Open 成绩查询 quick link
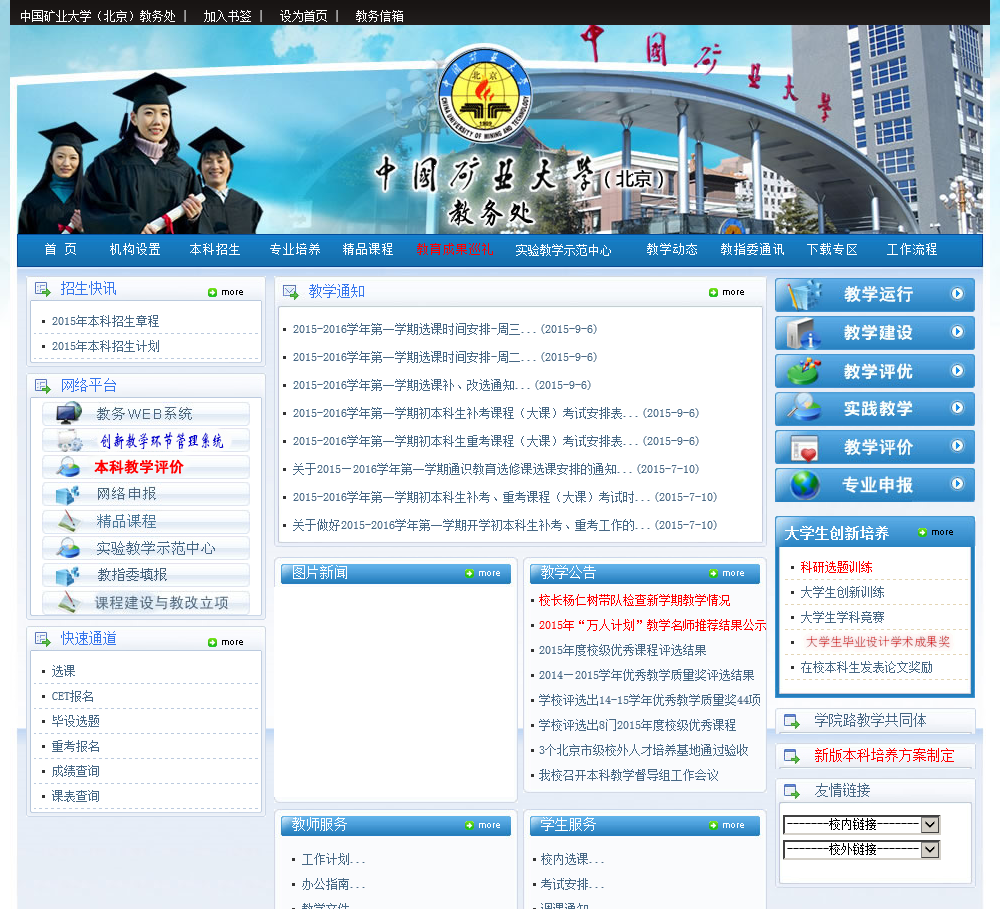This screenshot has height=909, width=1000. click(x=75, y=771)
